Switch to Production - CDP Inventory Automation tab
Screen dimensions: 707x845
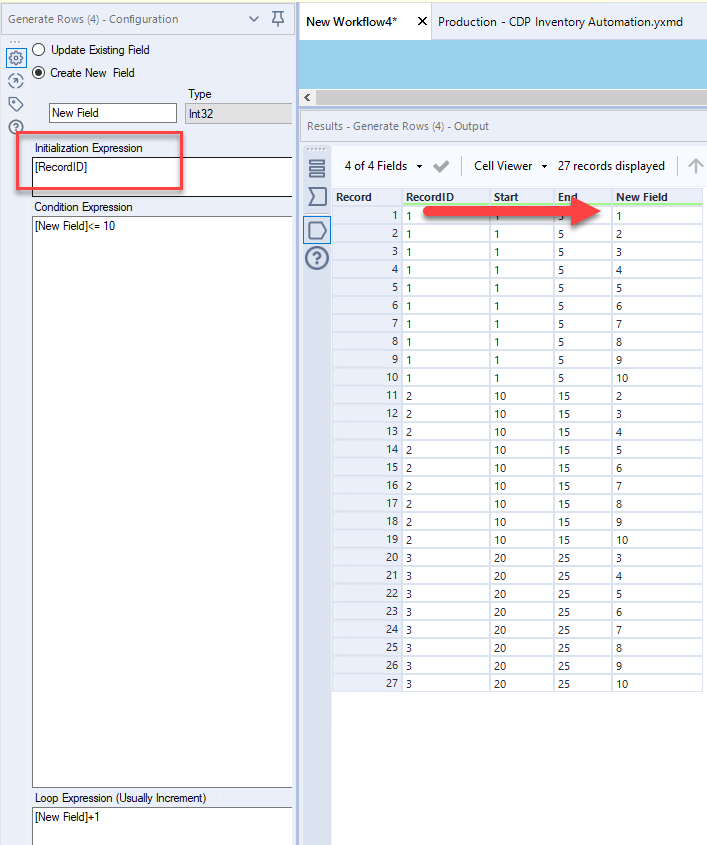pos(560,22)
